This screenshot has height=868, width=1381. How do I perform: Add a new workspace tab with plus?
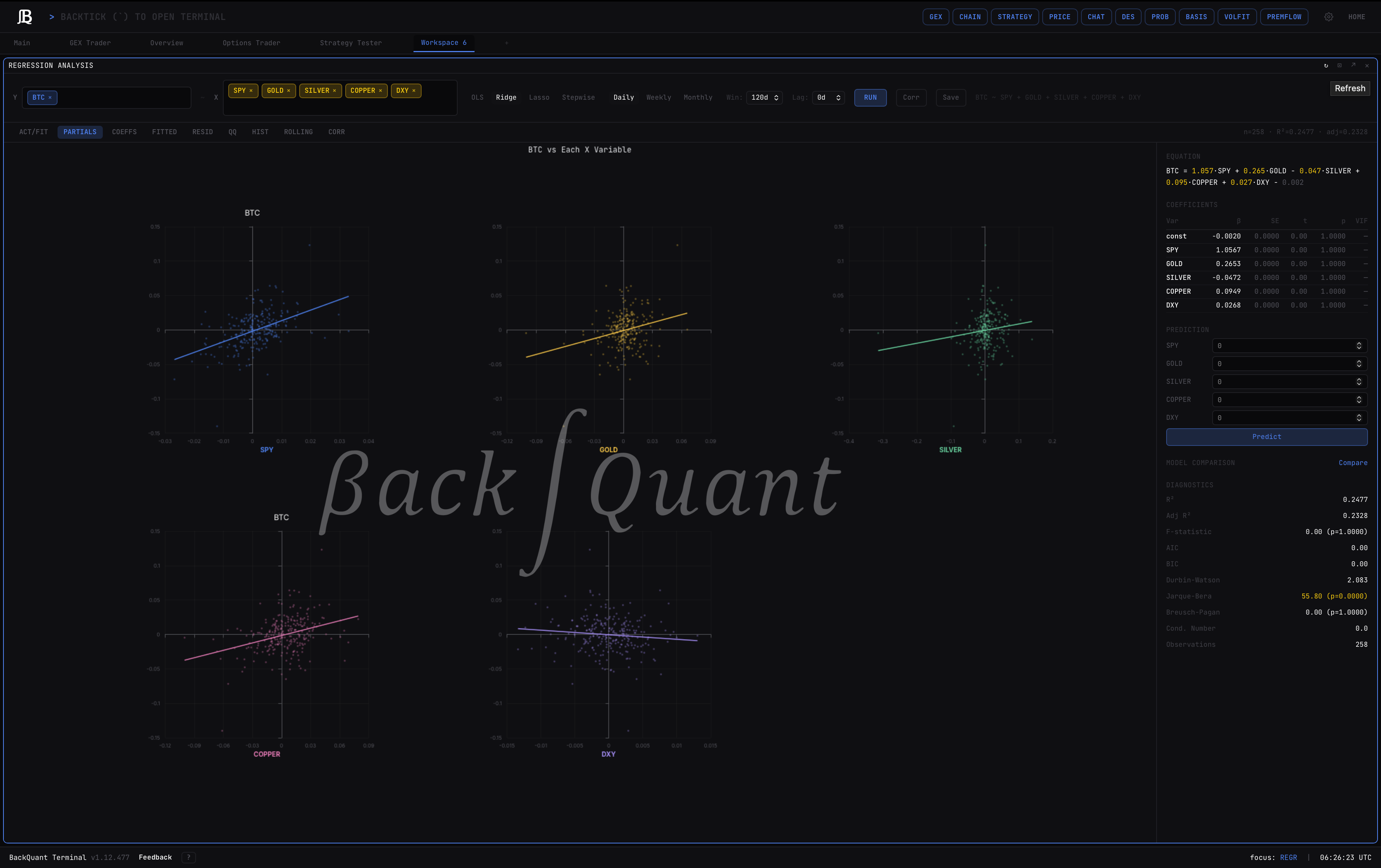tap(506, 43)
